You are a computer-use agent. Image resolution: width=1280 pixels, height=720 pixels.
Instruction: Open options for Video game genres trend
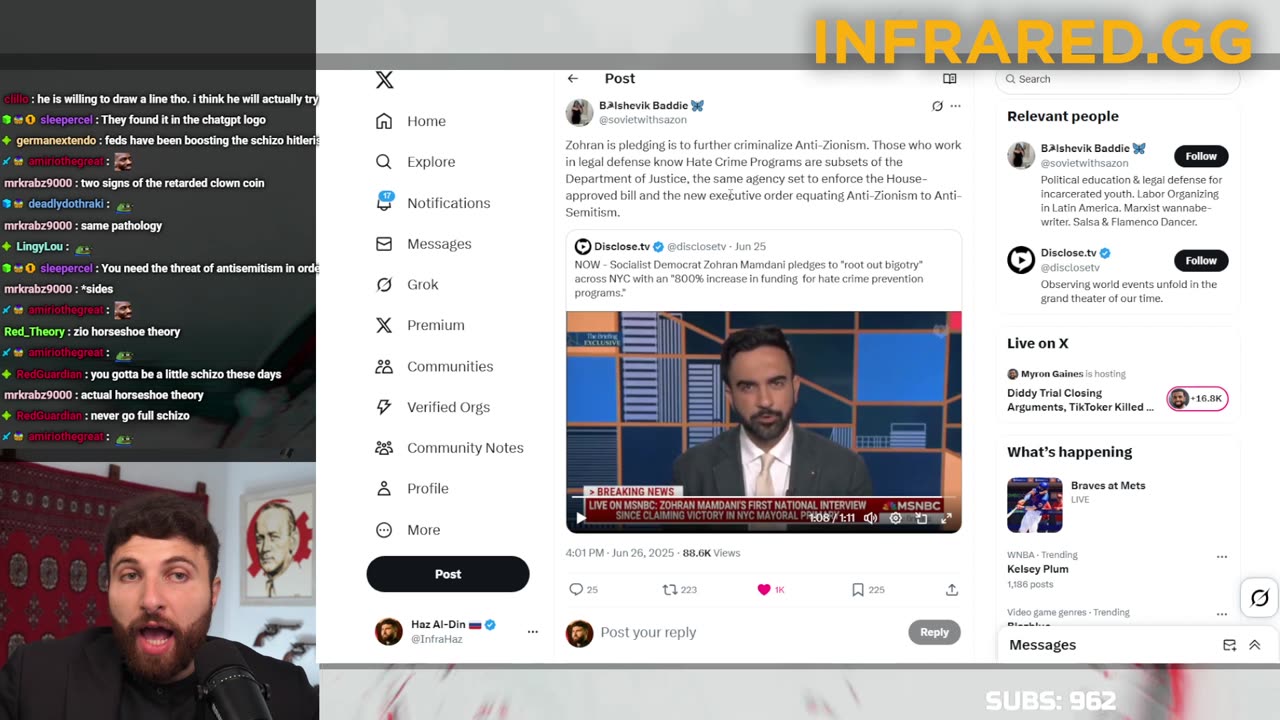tap(1221, 613)
